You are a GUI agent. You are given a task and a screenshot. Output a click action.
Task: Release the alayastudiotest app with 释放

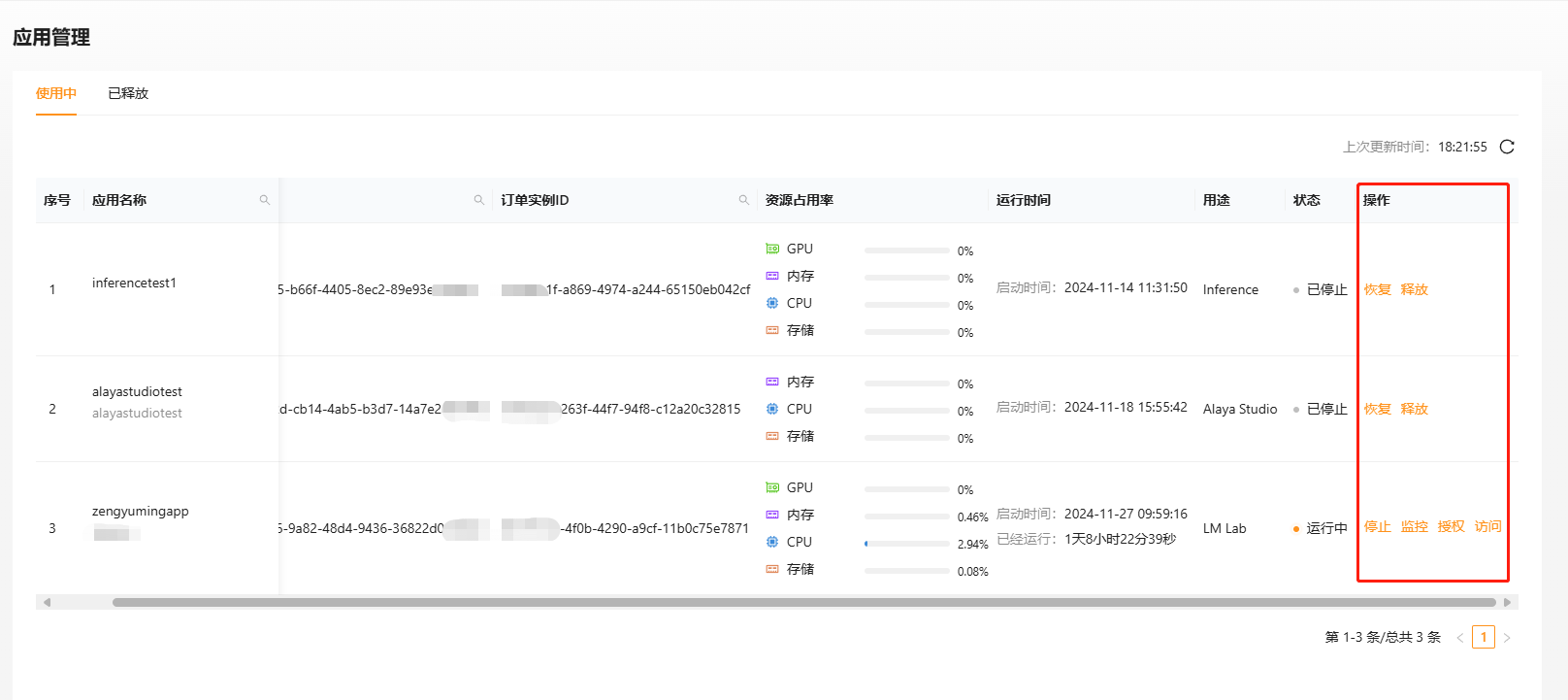[1414, 409]
